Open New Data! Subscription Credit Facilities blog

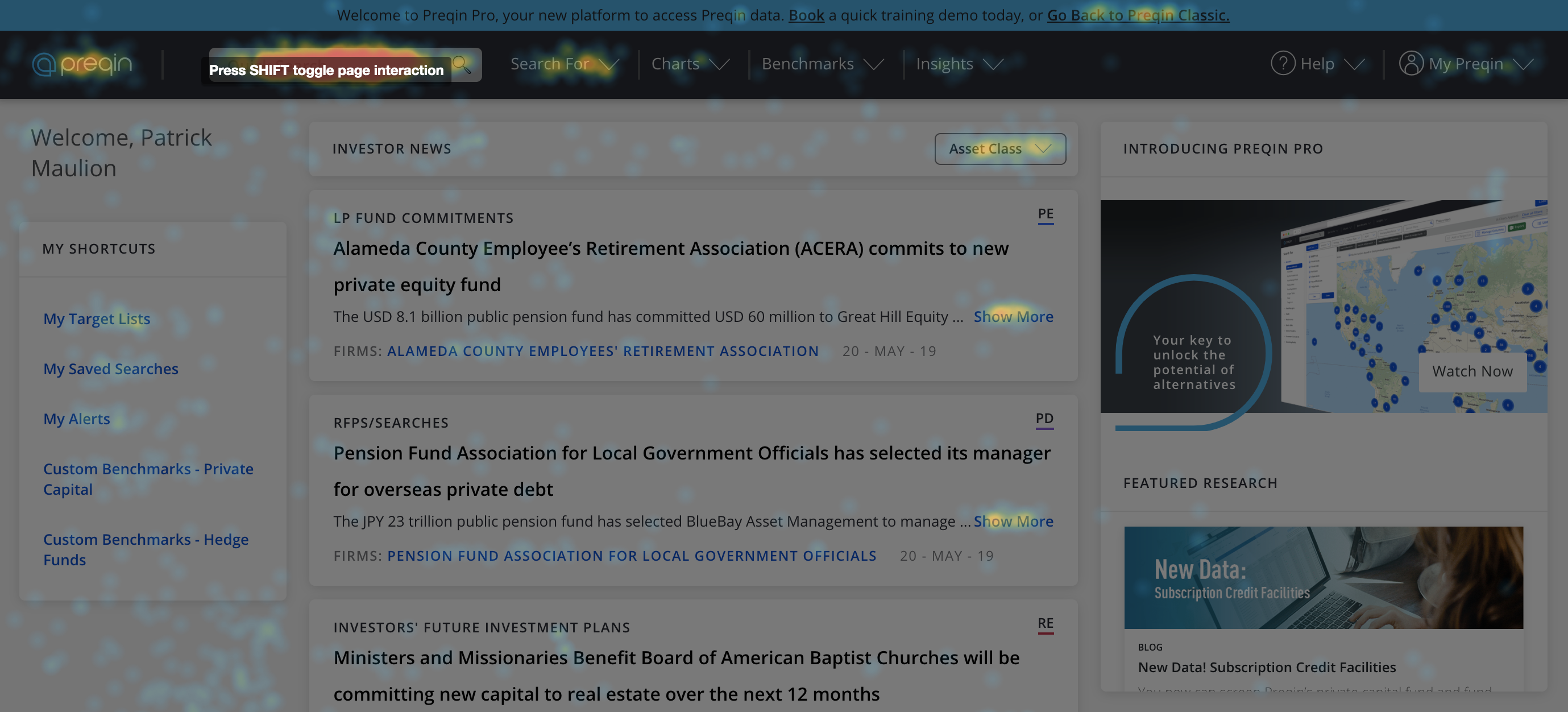coord(1267,668)
